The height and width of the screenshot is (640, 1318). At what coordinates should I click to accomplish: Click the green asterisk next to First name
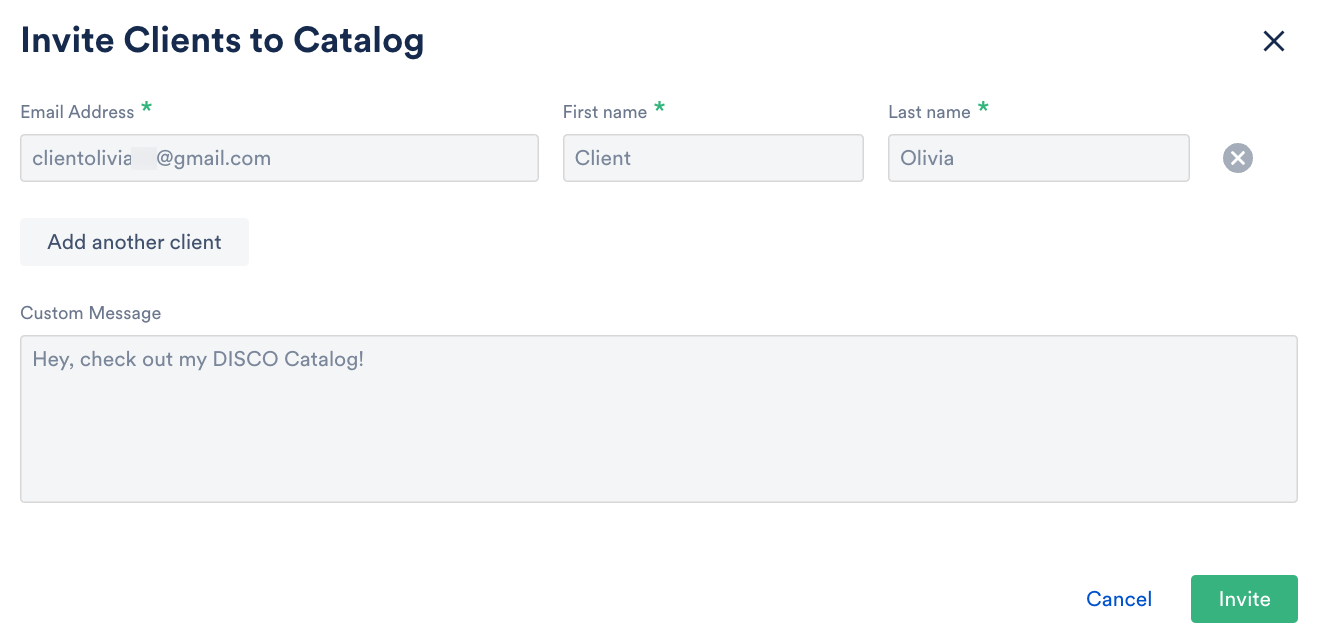click(659, 108)
